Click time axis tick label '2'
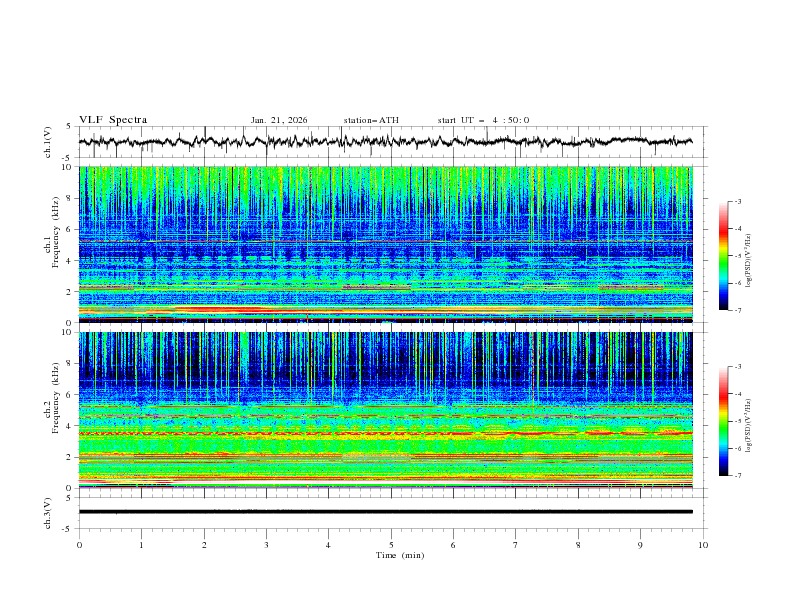Image resolution: width=792 pixels, height=612 pixels. [x=204, y=545]
